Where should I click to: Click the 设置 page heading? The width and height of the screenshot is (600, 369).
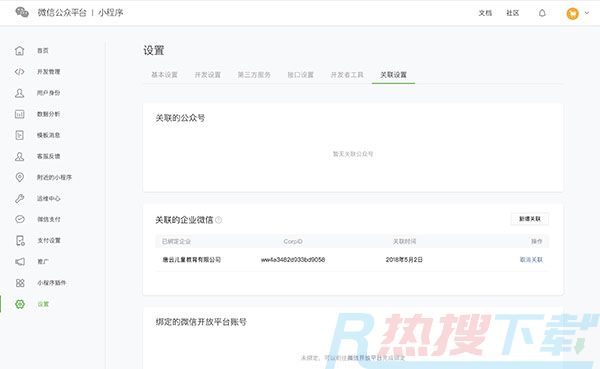(x=154, y=51)
